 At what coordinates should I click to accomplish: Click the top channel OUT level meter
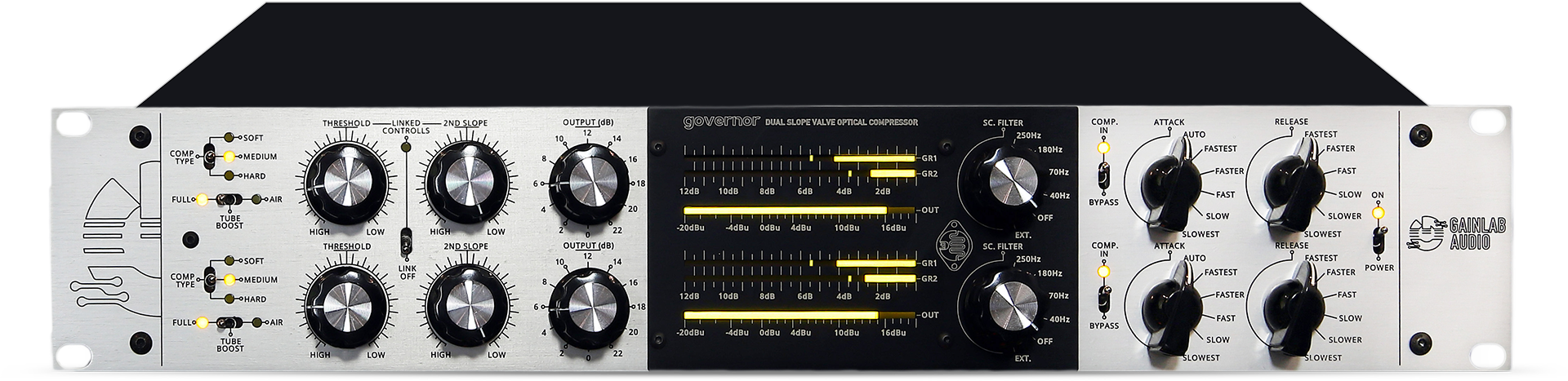(x=796, y=210)
